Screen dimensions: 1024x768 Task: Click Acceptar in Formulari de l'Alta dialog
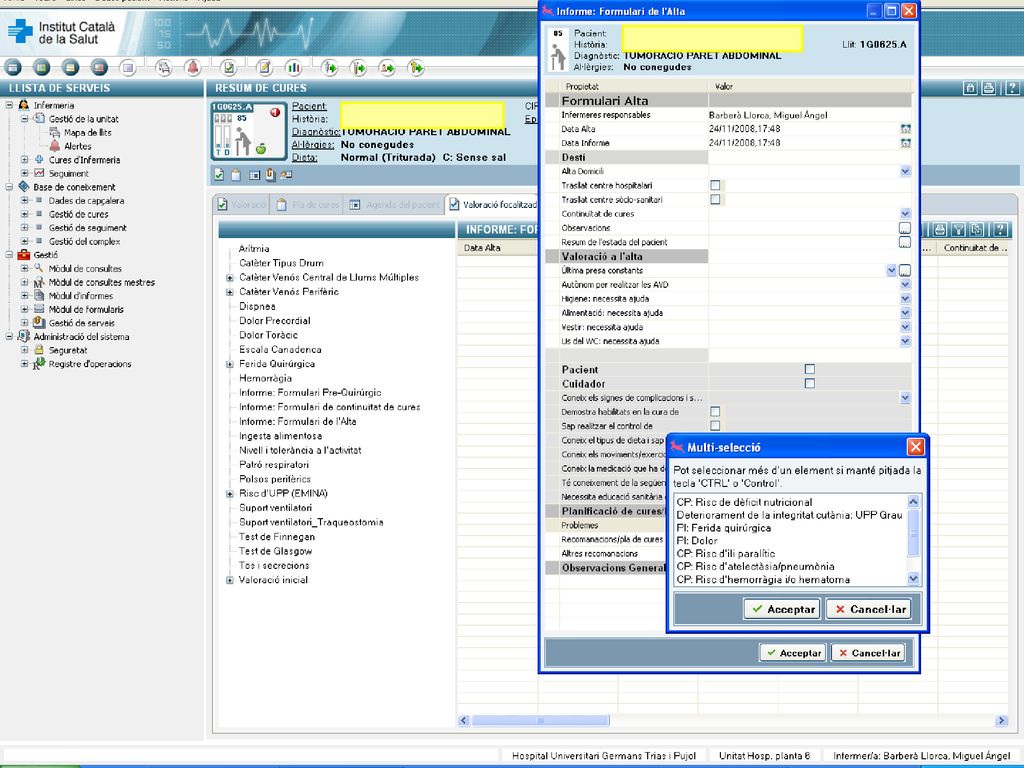click(793, 652)
